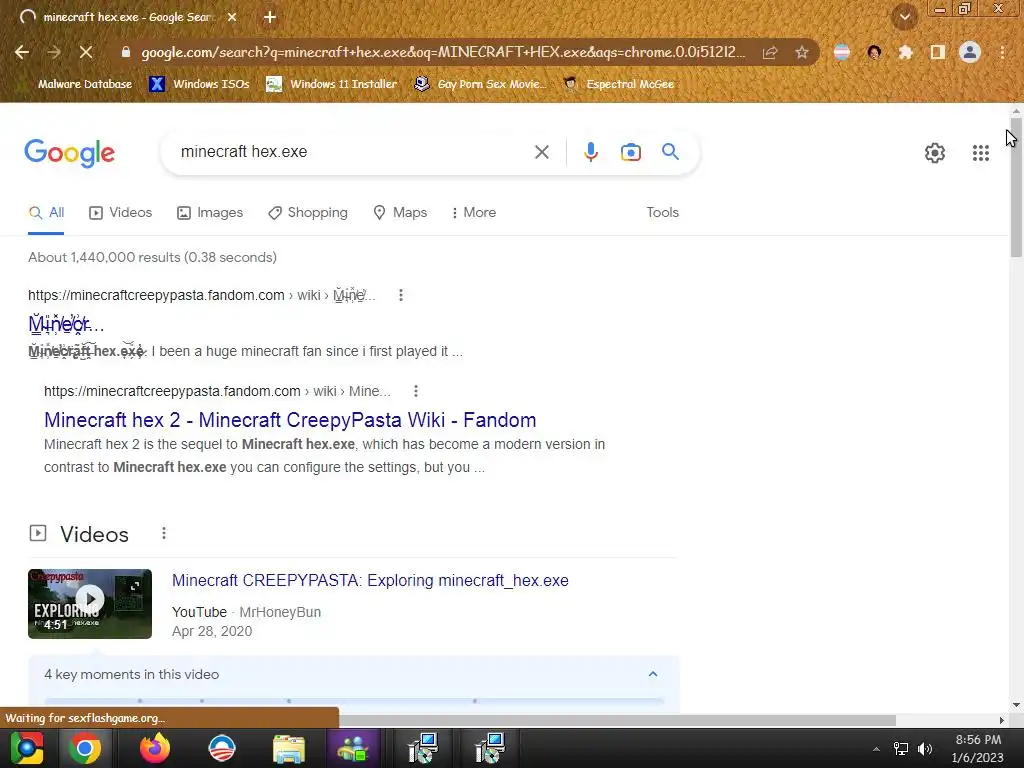Open File Explorer folder in taskbar
This screenshot has width=1024, height=768.
(x=289, y=748)
